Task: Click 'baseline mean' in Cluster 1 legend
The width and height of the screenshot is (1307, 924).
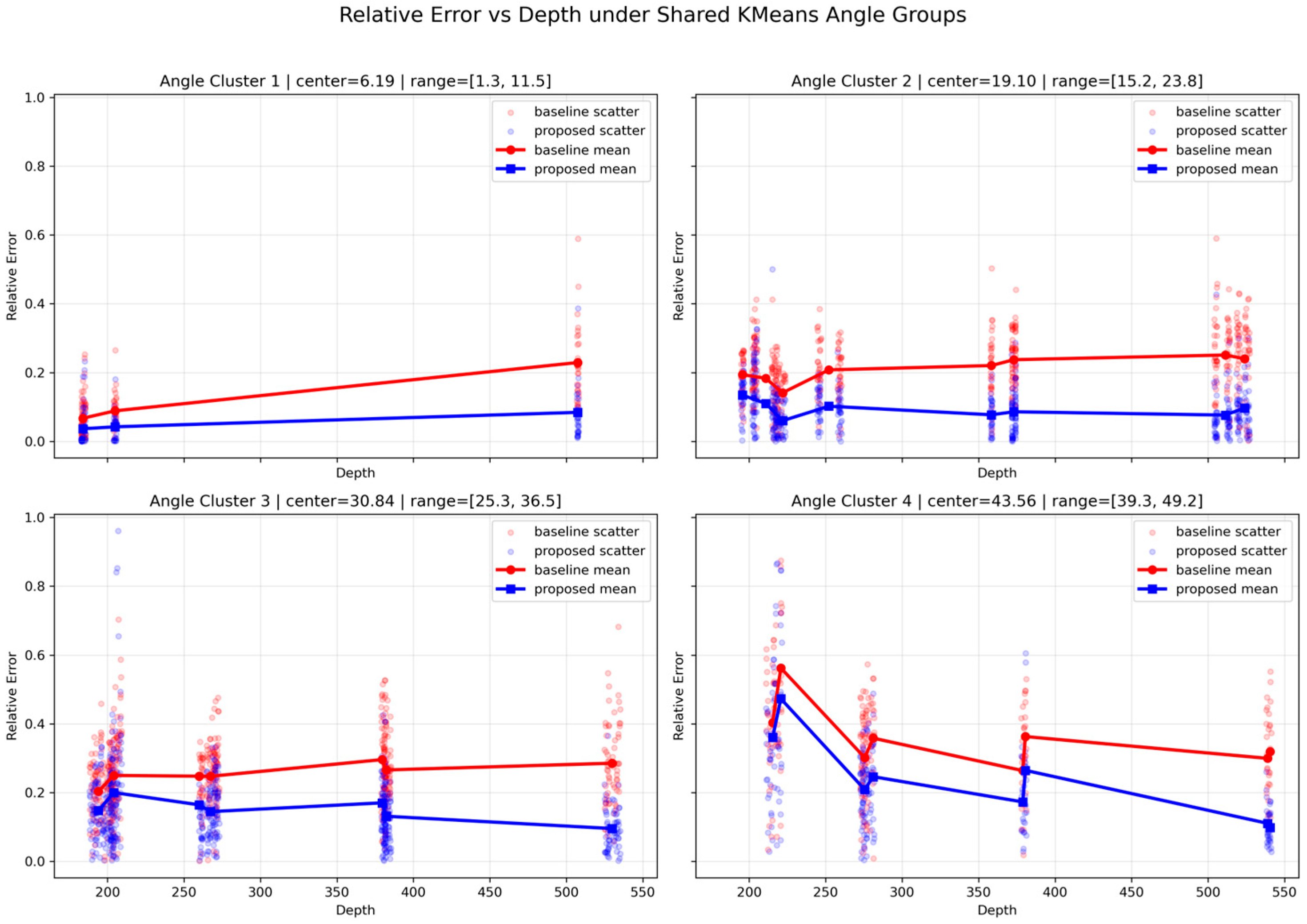Action: tap(582, 150)
